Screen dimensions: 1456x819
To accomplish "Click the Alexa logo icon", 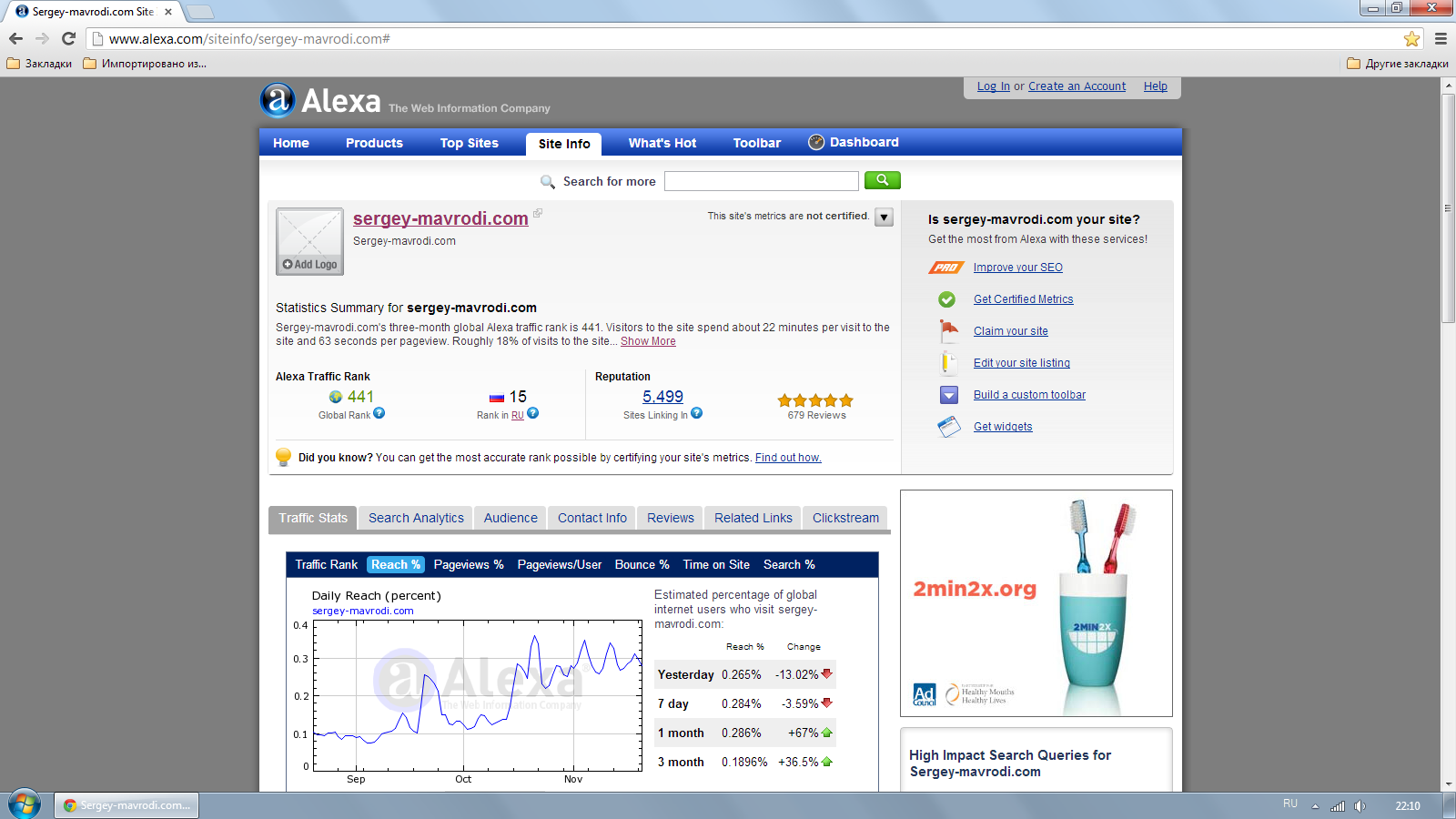I will coord(278,100).
